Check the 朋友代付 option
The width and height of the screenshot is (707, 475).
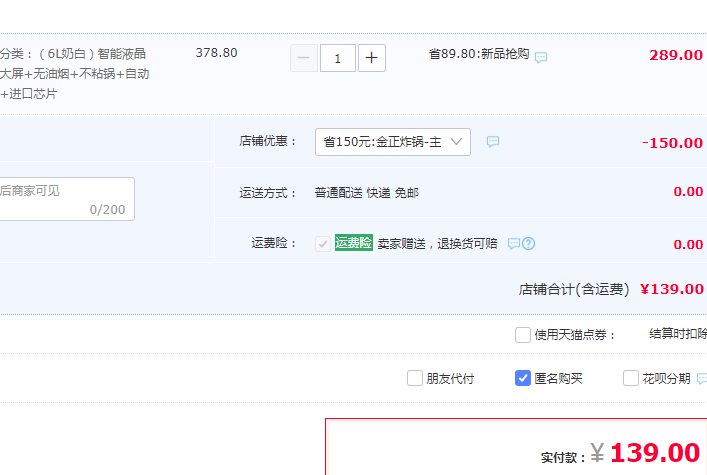point(414,378)
